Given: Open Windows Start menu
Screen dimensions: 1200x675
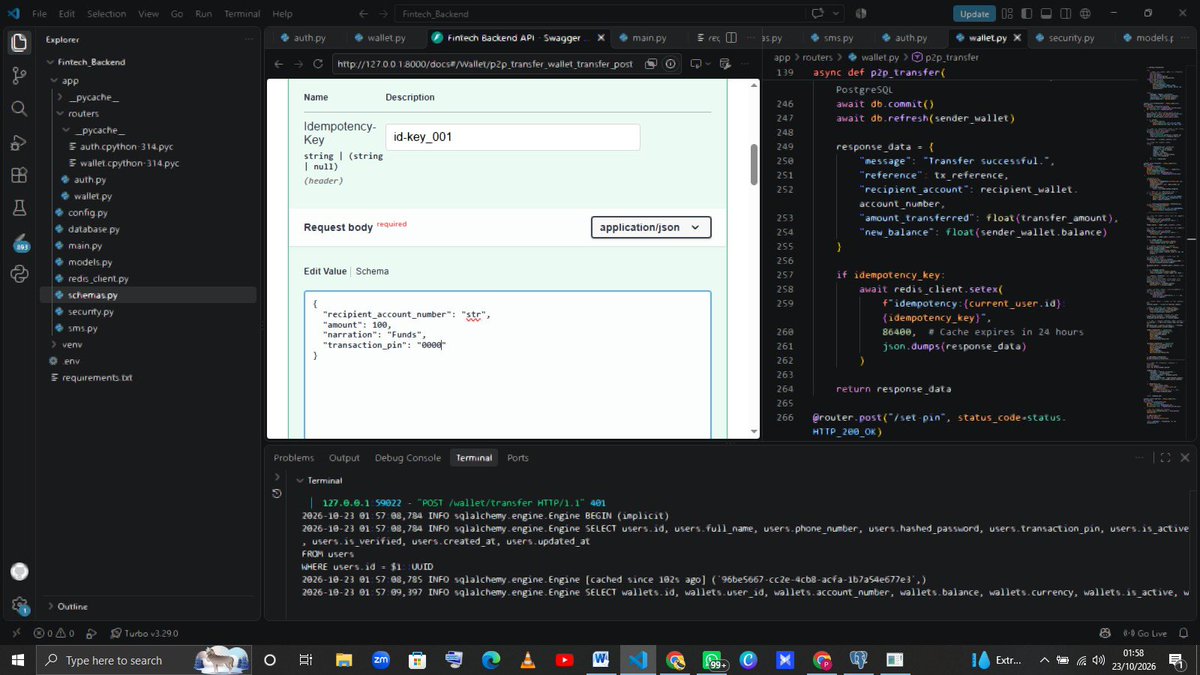Looking at the screenshot, I should point(17,660).
